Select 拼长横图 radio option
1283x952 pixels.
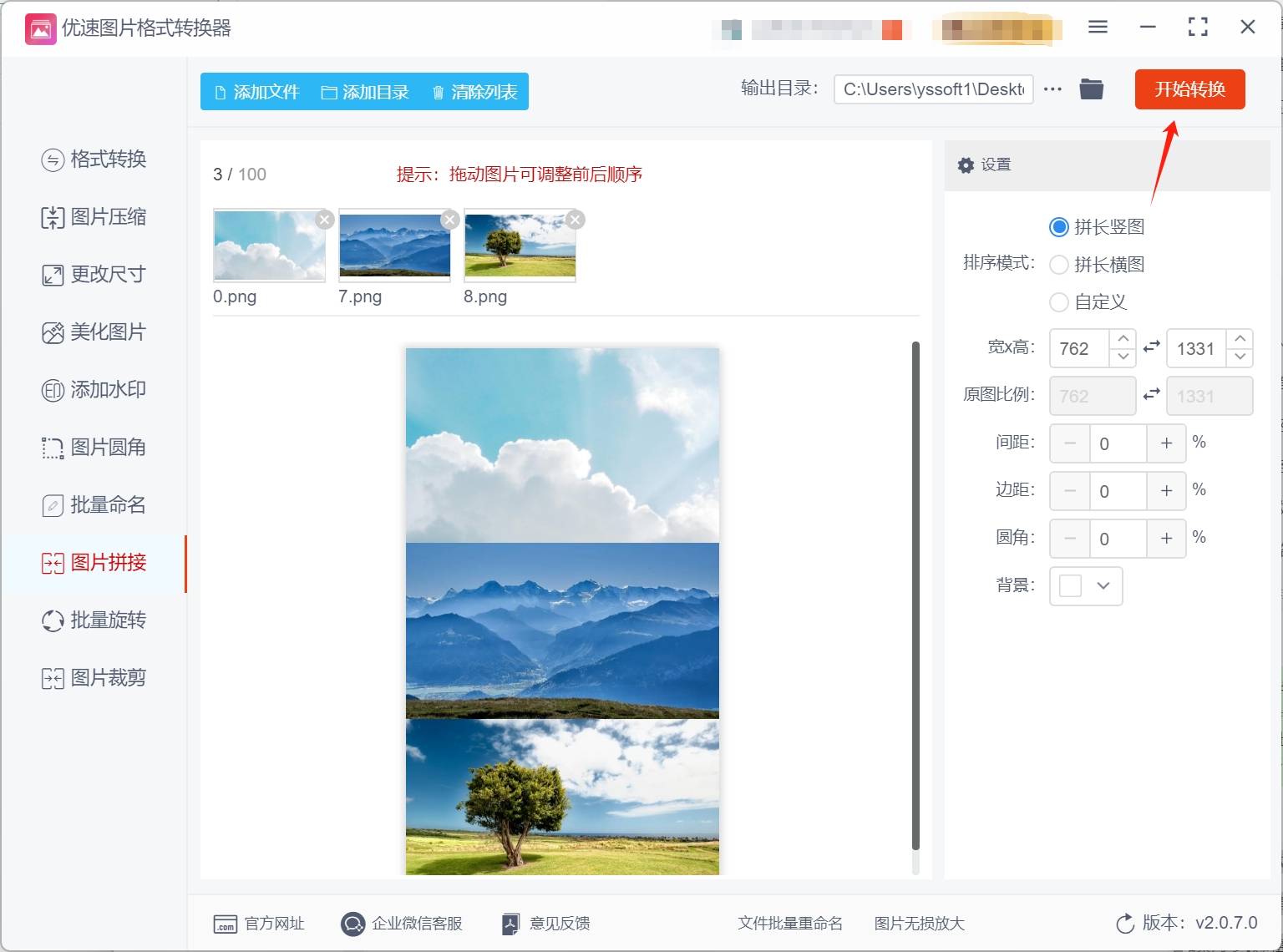pos(1059,265)
